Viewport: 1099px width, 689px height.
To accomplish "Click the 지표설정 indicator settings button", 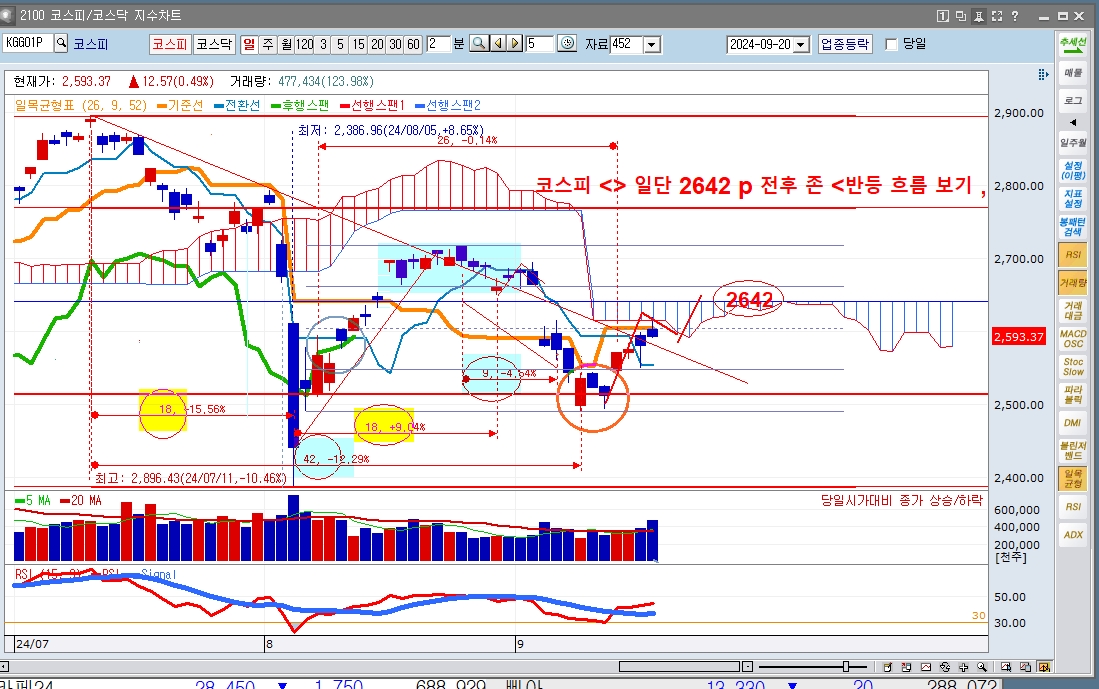I will 1073,198.
